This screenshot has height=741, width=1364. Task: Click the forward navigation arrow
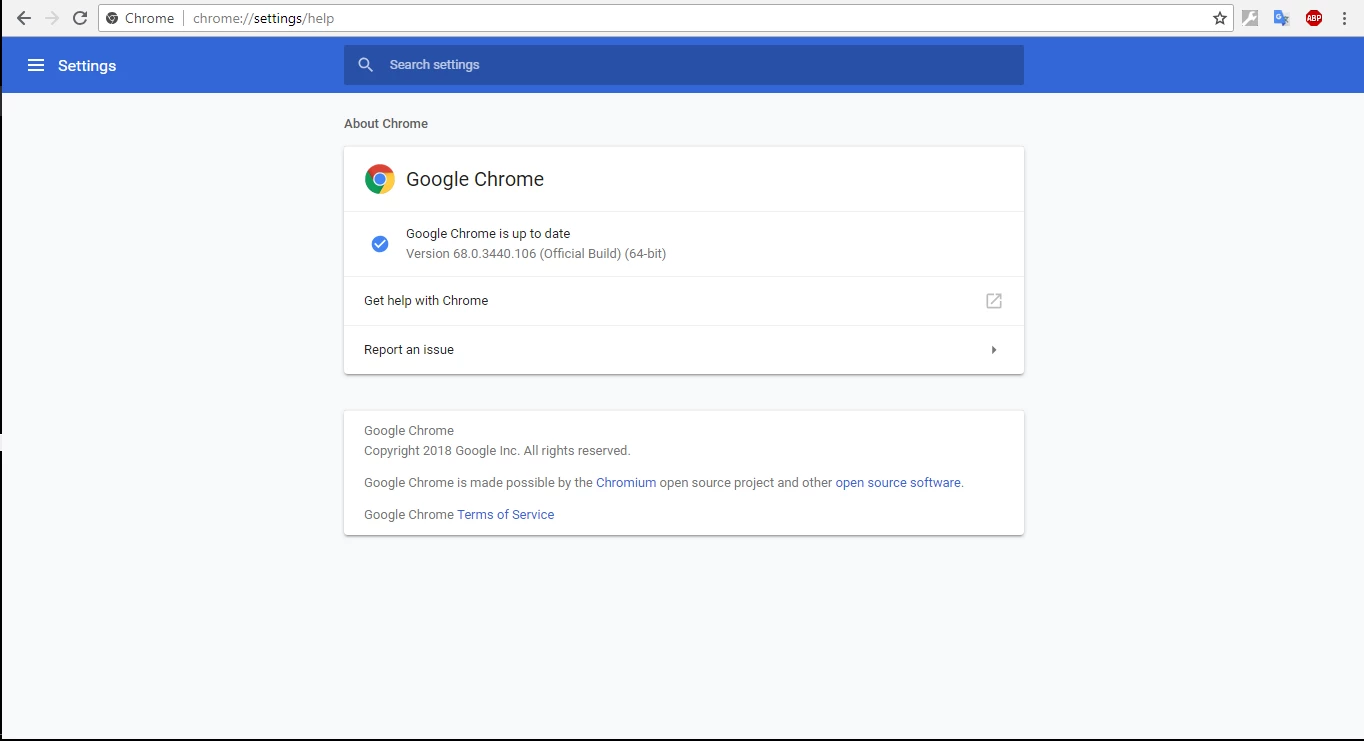tap(52, 18)
